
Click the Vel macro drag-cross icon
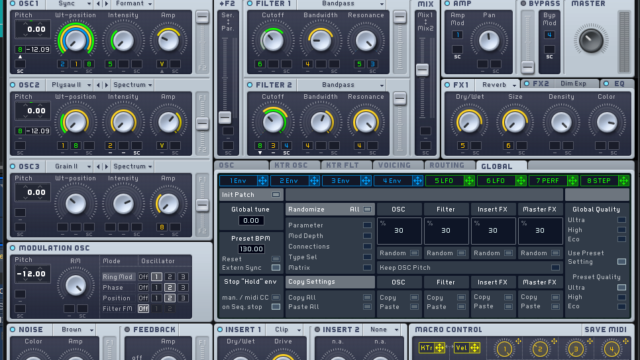(474, 348)
